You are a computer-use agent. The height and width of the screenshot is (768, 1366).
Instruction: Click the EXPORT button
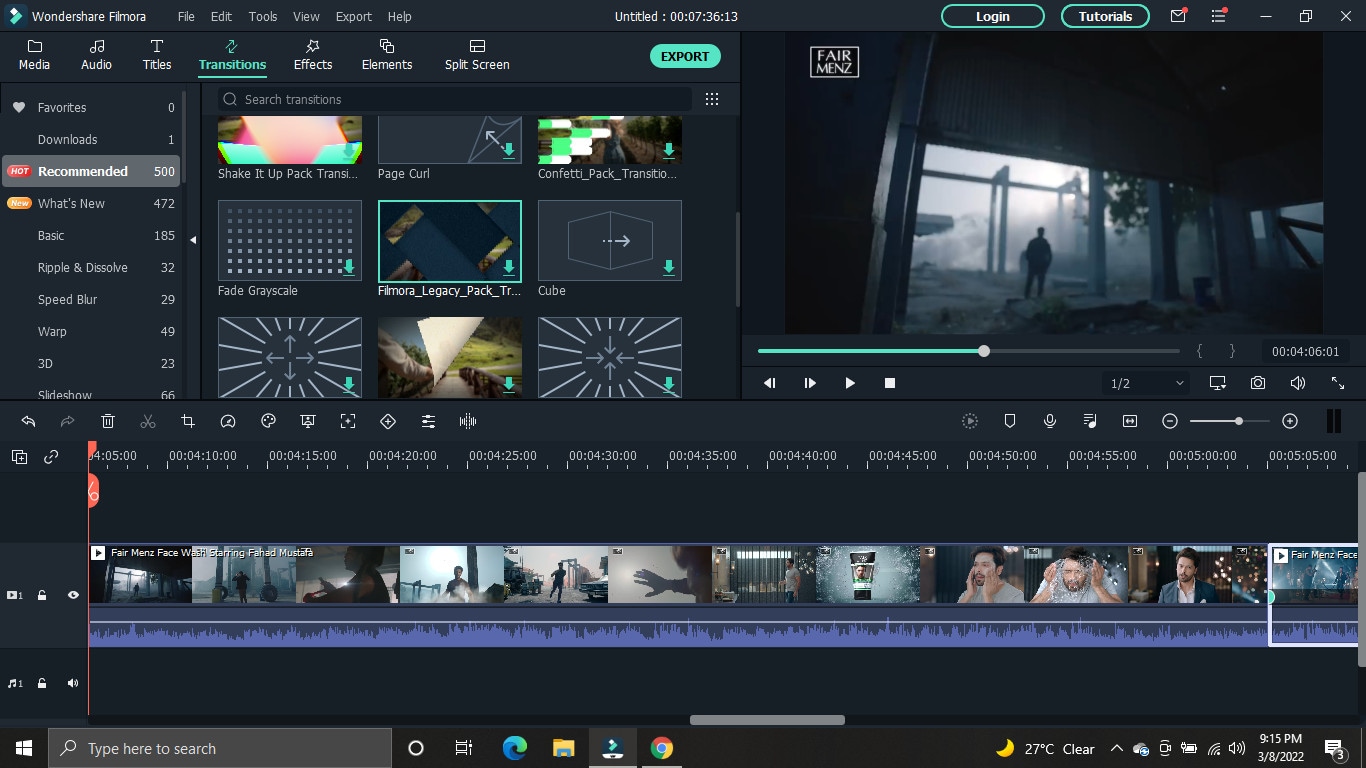point(685,56)
